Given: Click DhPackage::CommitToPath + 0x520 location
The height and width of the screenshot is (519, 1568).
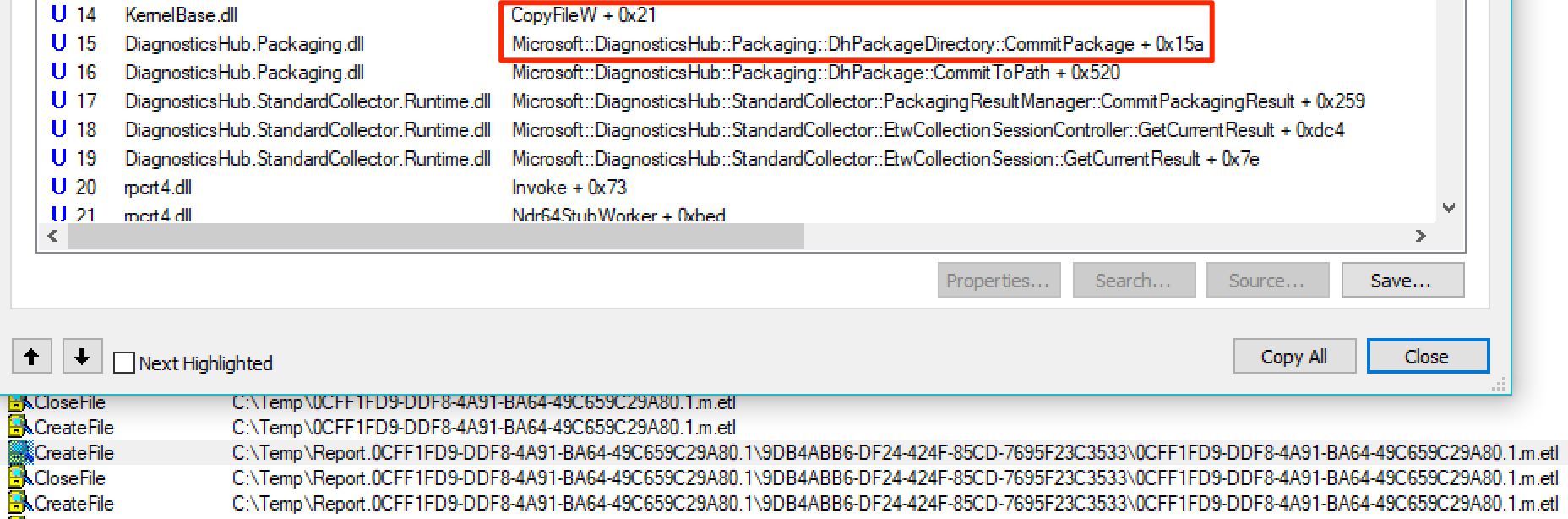Looking at the screenshot, I should [x=816, y=73].
